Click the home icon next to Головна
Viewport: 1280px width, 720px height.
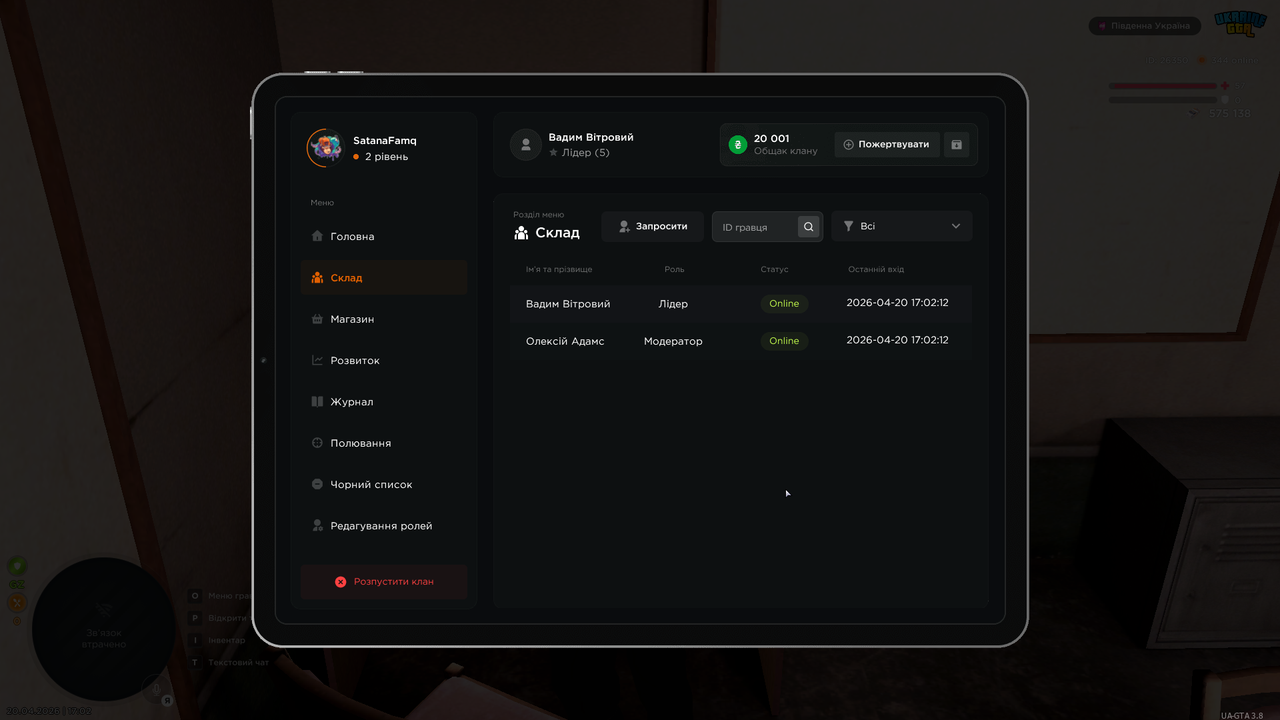click(317, 237)
